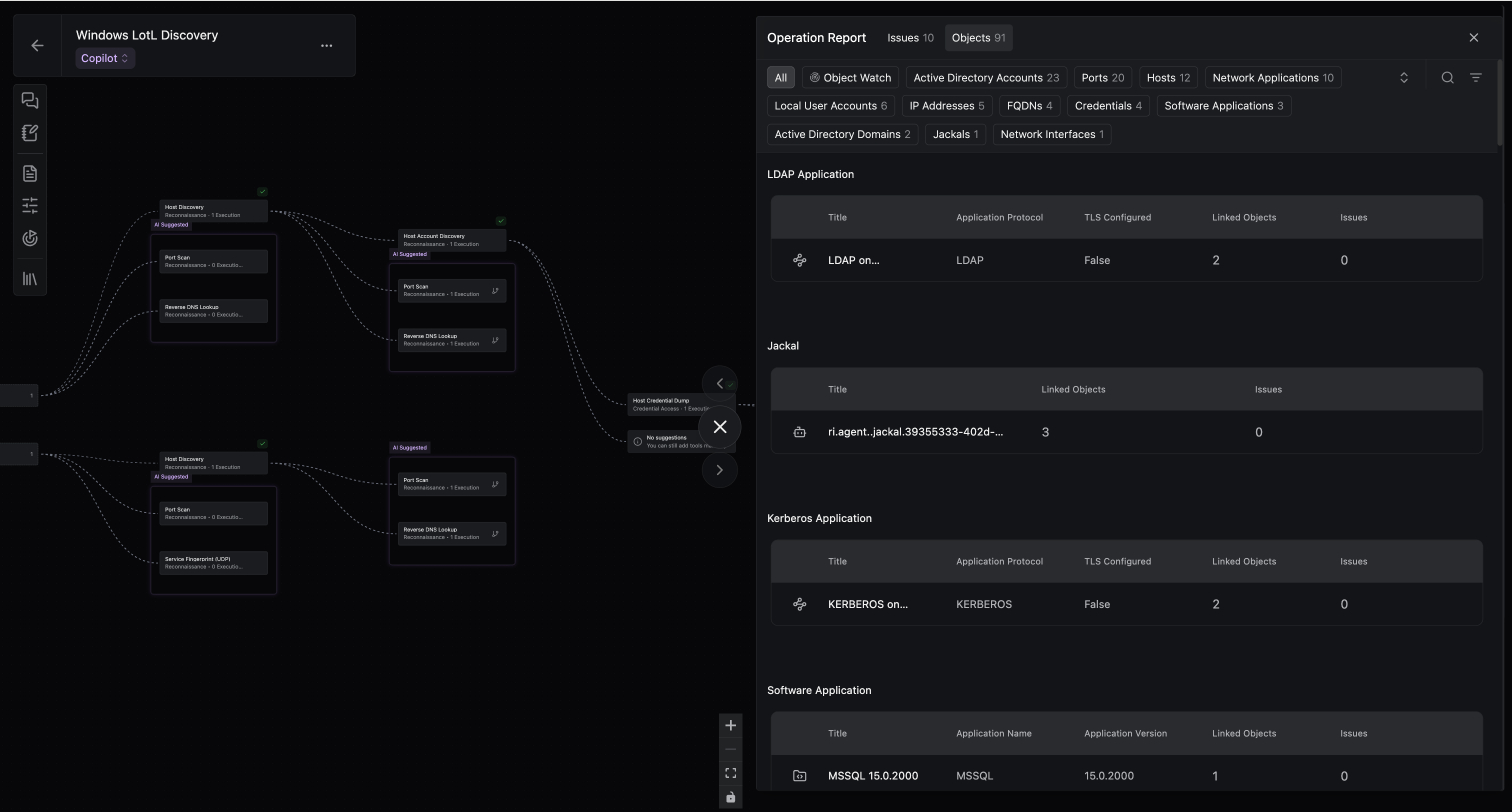The image size is (1512, 812).
Task: Open the library sidebar icon
Action: click(x=30, y=279)
